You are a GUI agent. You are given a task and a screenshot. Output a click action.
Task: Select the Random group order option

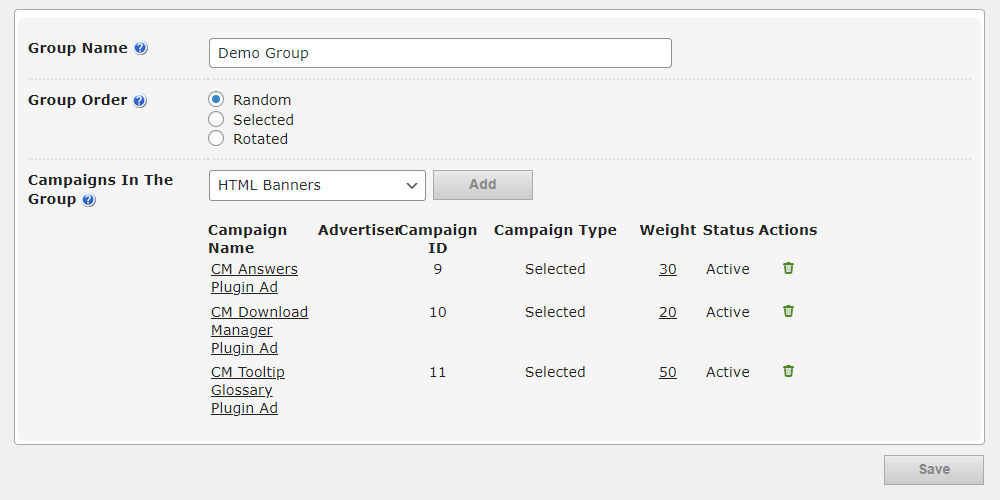(x=216, y=99)
